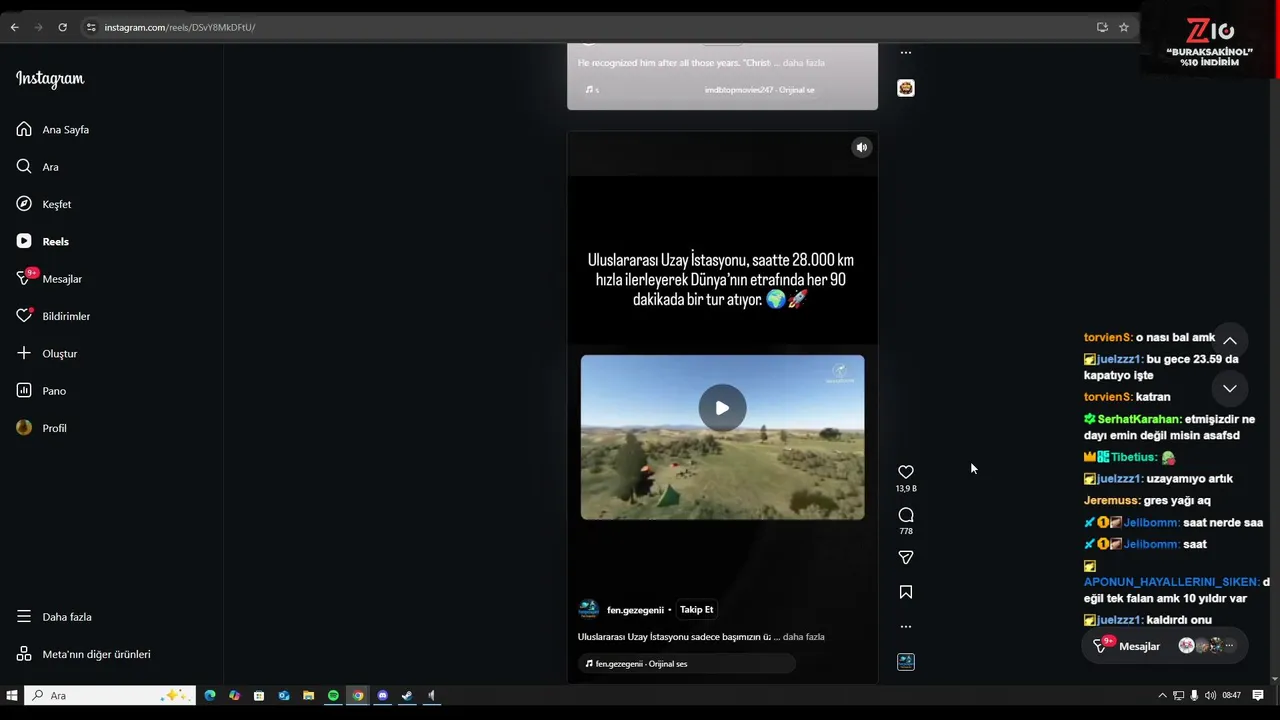Open Outlook from the taskbar
1280x720 pixels.
pos(284,695)
